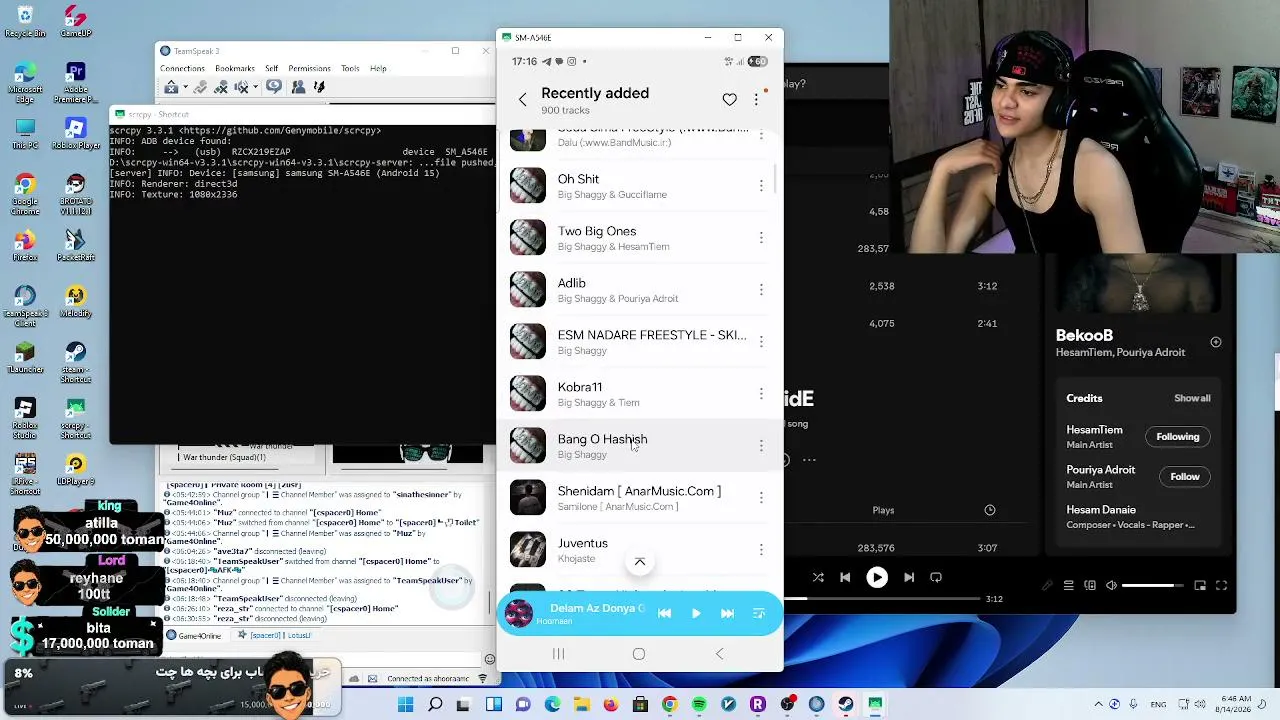Viewport: 1280px width, 720px height.
Task: Play the track Oh Shit
Action: click(640, 186)
